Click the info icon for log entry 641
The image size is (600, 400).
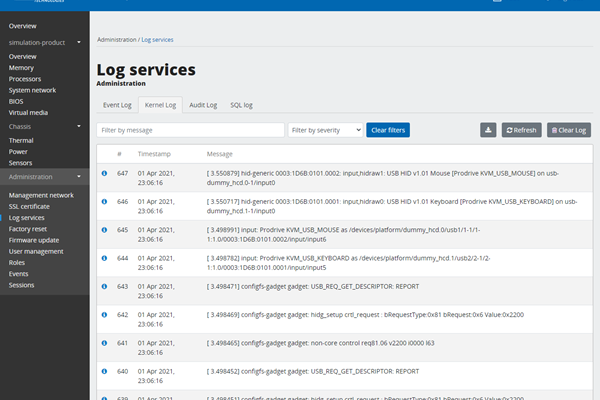104,343
